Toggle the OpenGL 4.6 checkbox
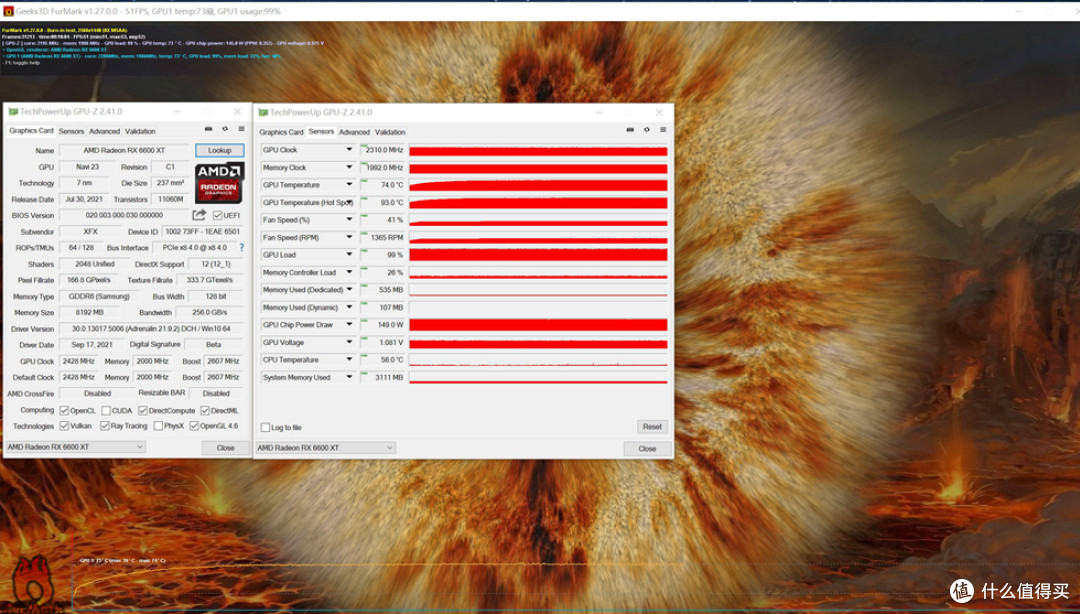 click(194, 426)
